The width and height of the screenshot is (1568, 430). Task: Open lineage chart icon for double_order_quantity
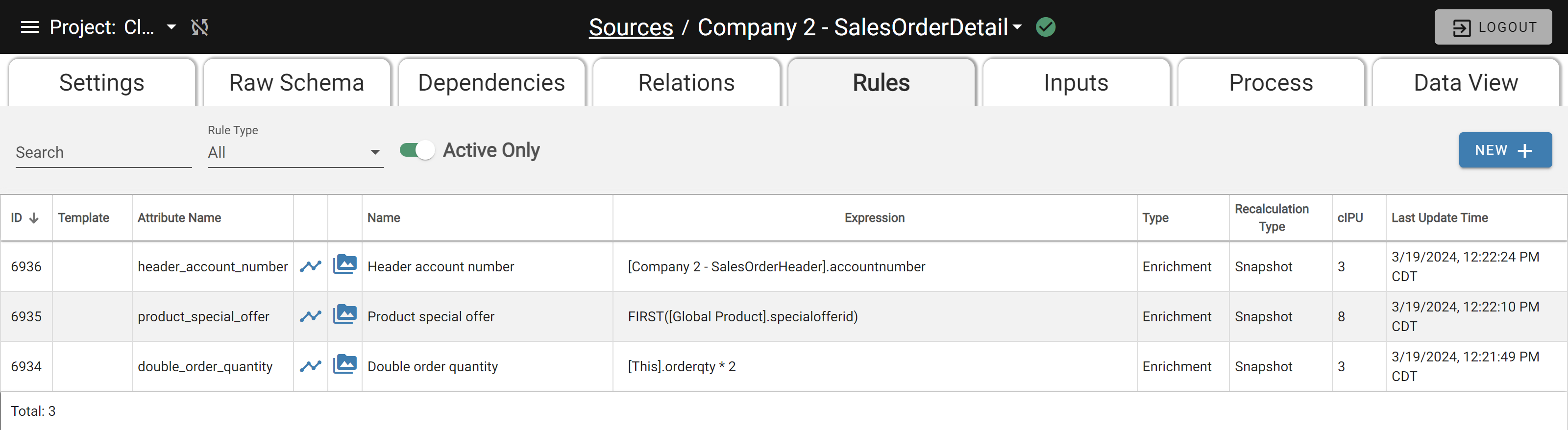tap(311, 366)
